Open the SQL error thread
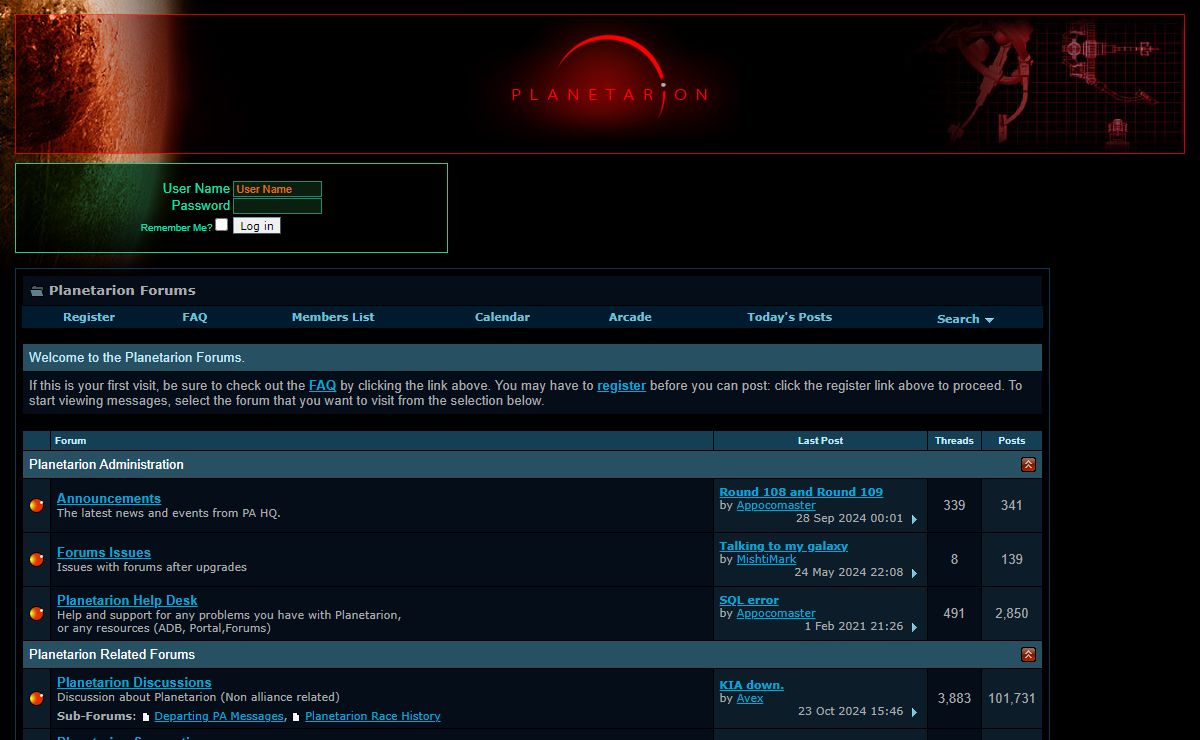The image size is (1200, 740). click(749, 600)
